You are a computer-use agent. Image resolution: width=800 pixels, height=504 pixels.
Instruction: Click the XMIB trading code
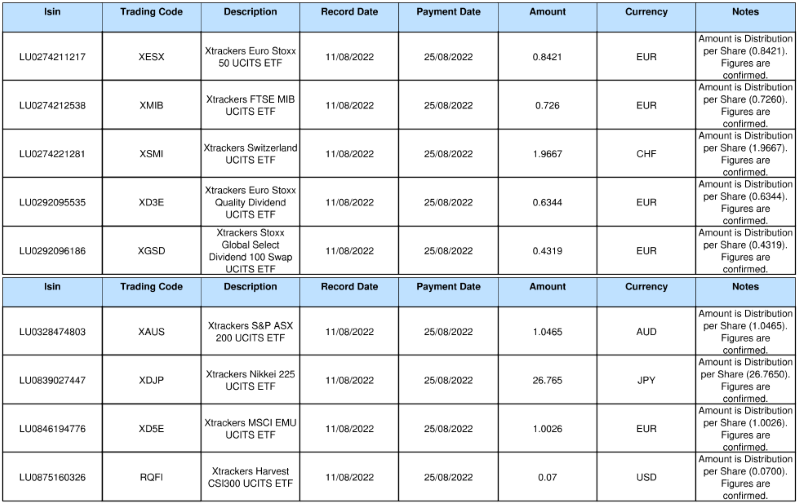(152, 105)
